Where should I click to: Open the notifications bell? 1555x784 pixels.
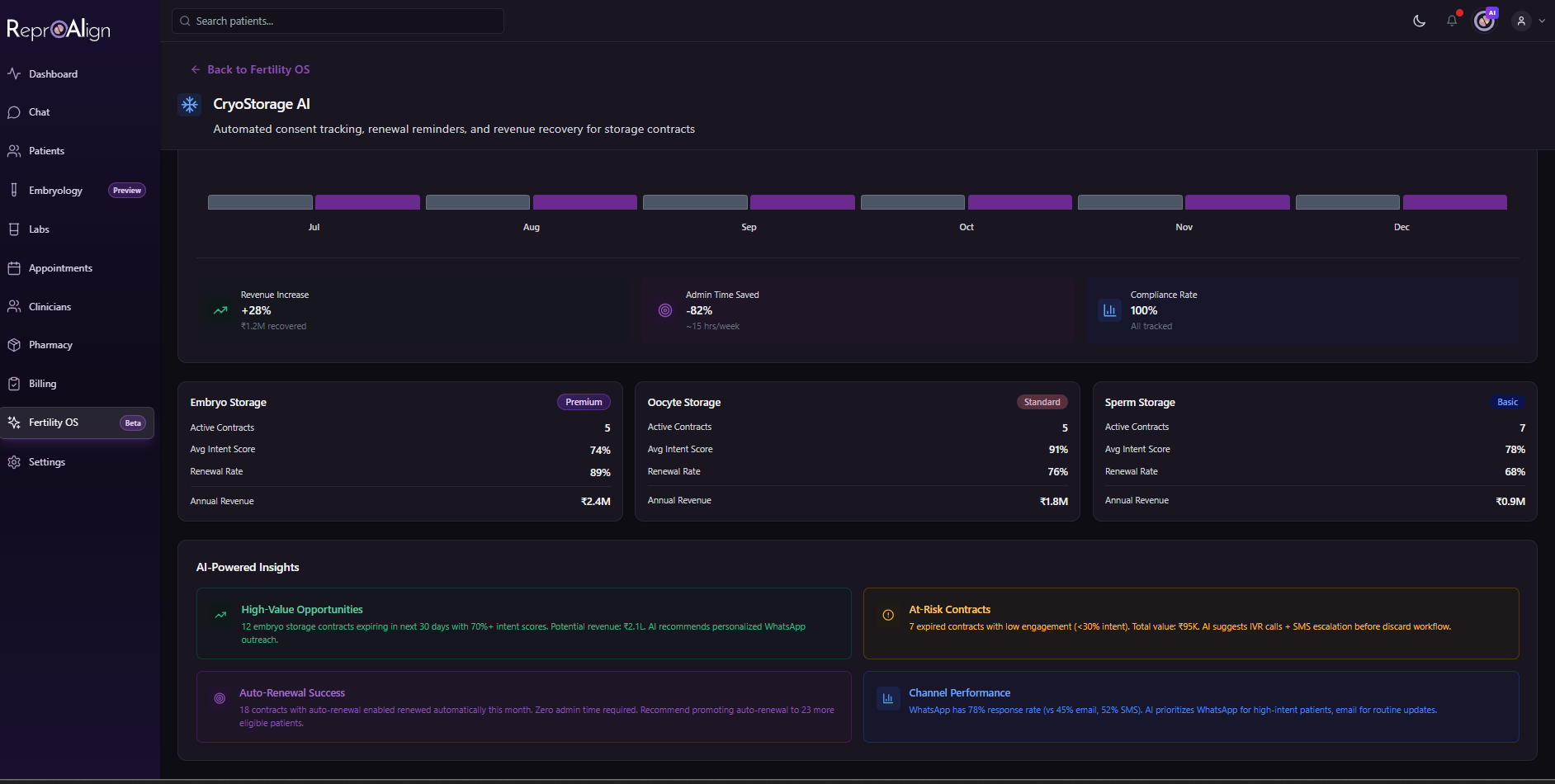pyautogui.click(x=1452, y=21)
